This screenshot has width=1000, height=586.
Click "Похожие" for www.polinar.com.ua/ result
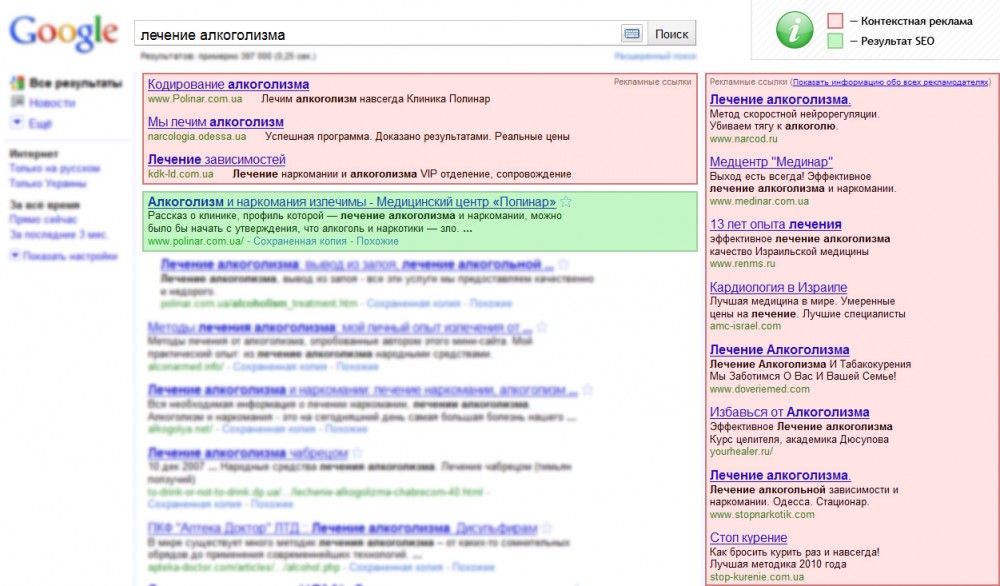click(x=378, y=241)
